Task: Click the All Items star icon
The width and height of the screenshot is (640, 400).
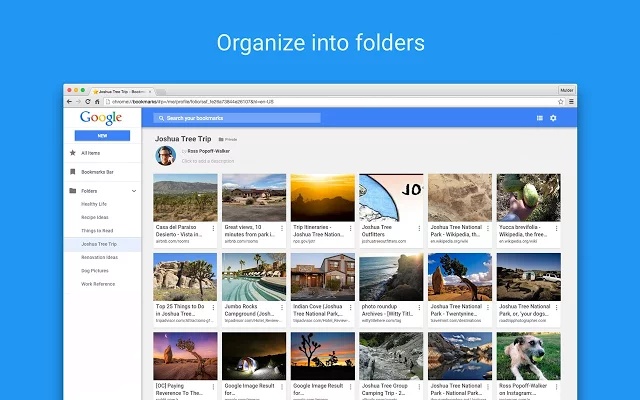Action: (73, 153)
